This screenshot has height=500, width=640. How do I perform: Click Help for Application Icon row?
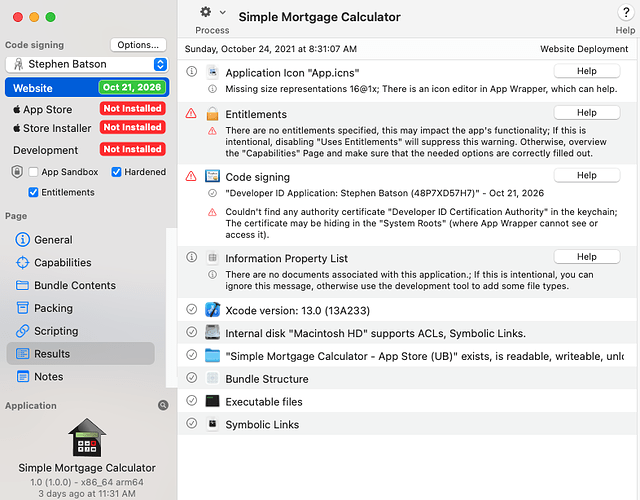tap(587, 71)
